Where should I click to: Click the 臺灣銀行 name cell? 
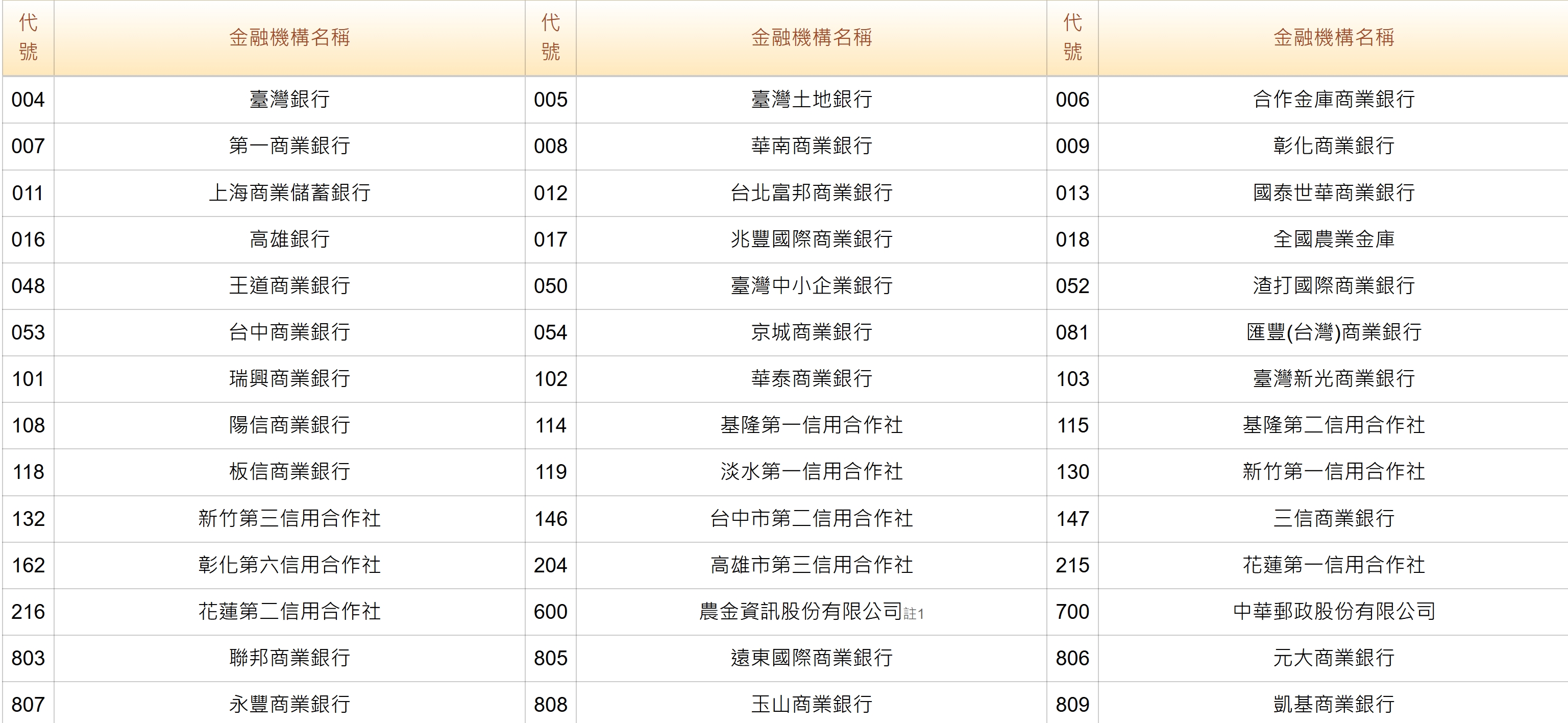click(289, 99)
